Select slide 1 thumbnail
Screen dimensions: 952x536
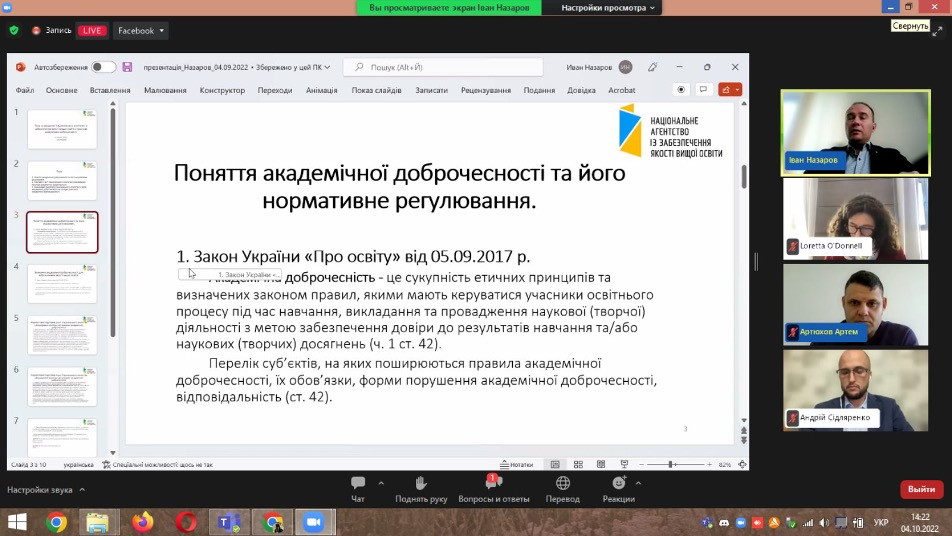pyautogui.click(x=62, y=129)
